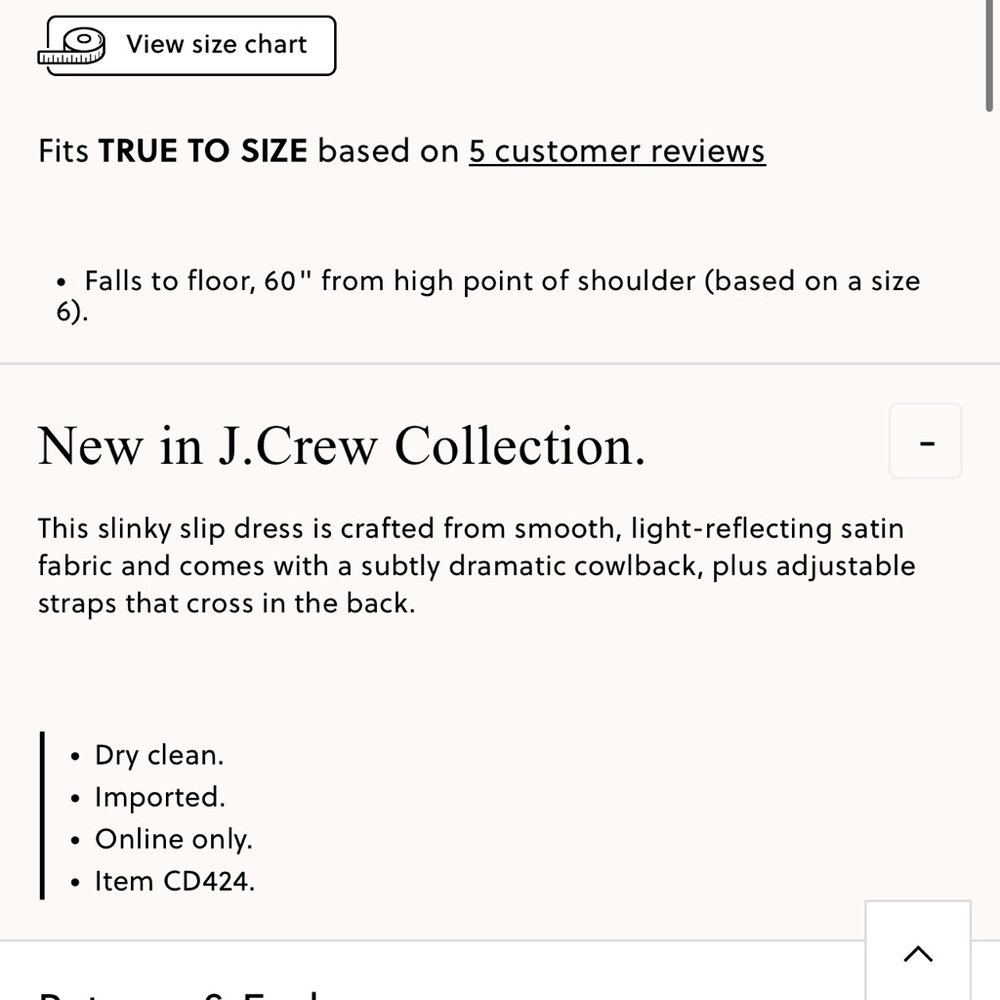Click the bullet dot before Falls to floor
The width and height of the screenshot is (1000, 1000).
(x=61, y=282)
